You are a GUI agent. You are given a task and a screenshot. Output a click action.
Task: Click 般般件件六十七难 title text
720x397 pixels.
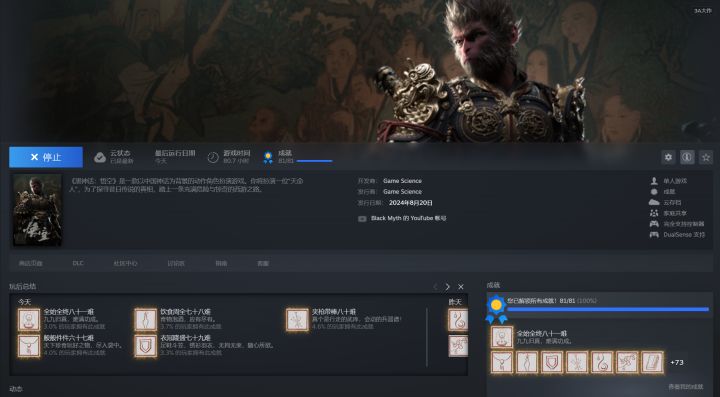pos(69,338)
